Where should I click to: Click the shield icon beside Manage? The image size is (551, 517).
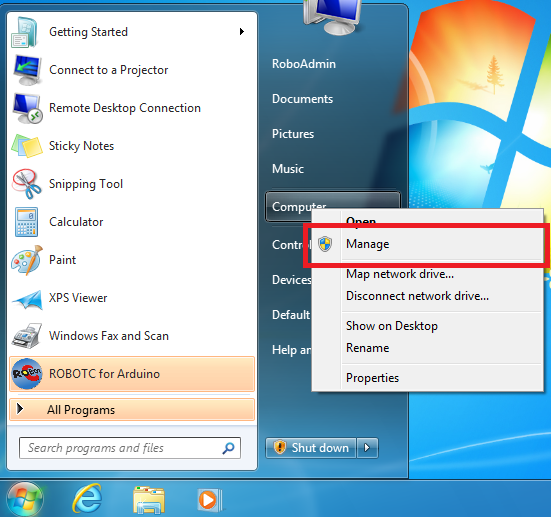coord(325,244)
